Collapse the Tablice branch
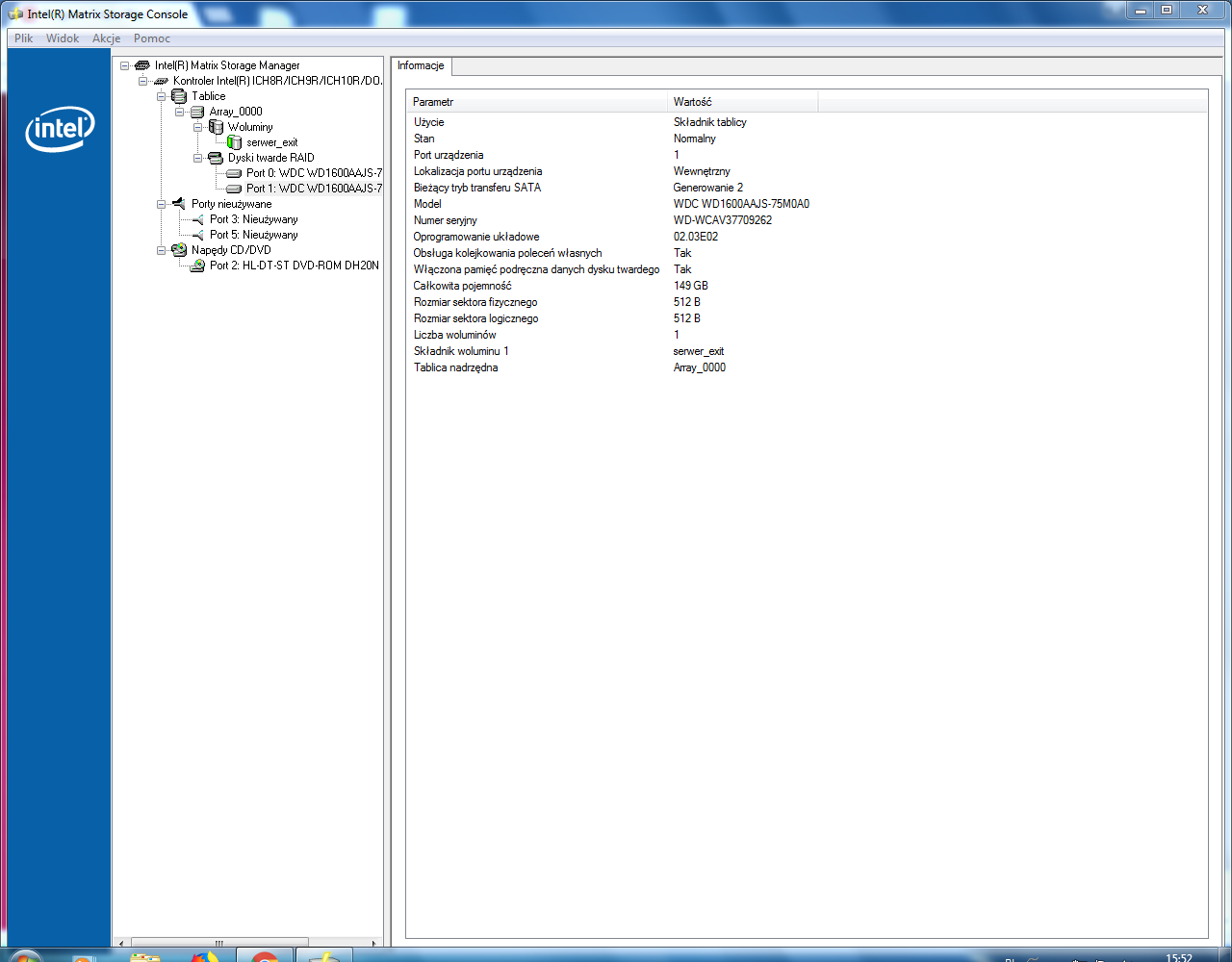 [161, 96]
